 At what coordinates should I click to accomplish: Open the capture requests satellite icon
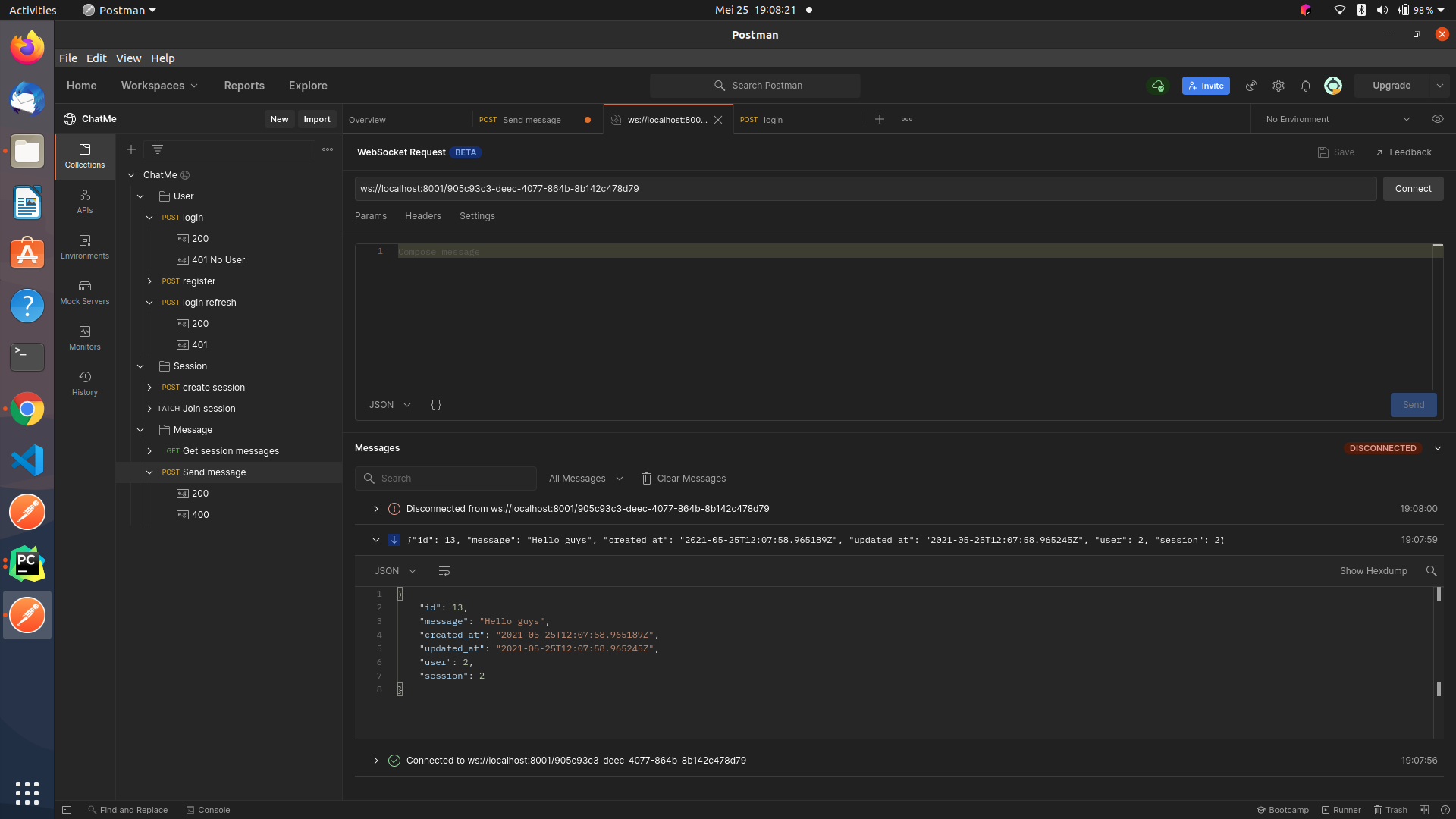click(1251, 86)
